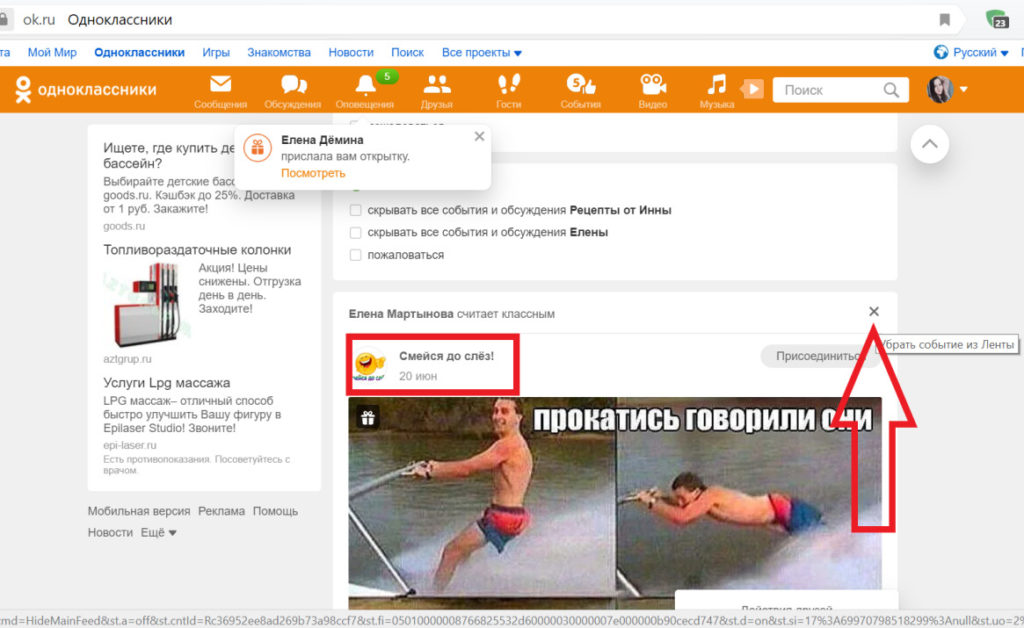Screen dimensions: 1024x628
Task: Click the orange play button next to Музыка
Action: pyautogui.click(x=752, y=89)
